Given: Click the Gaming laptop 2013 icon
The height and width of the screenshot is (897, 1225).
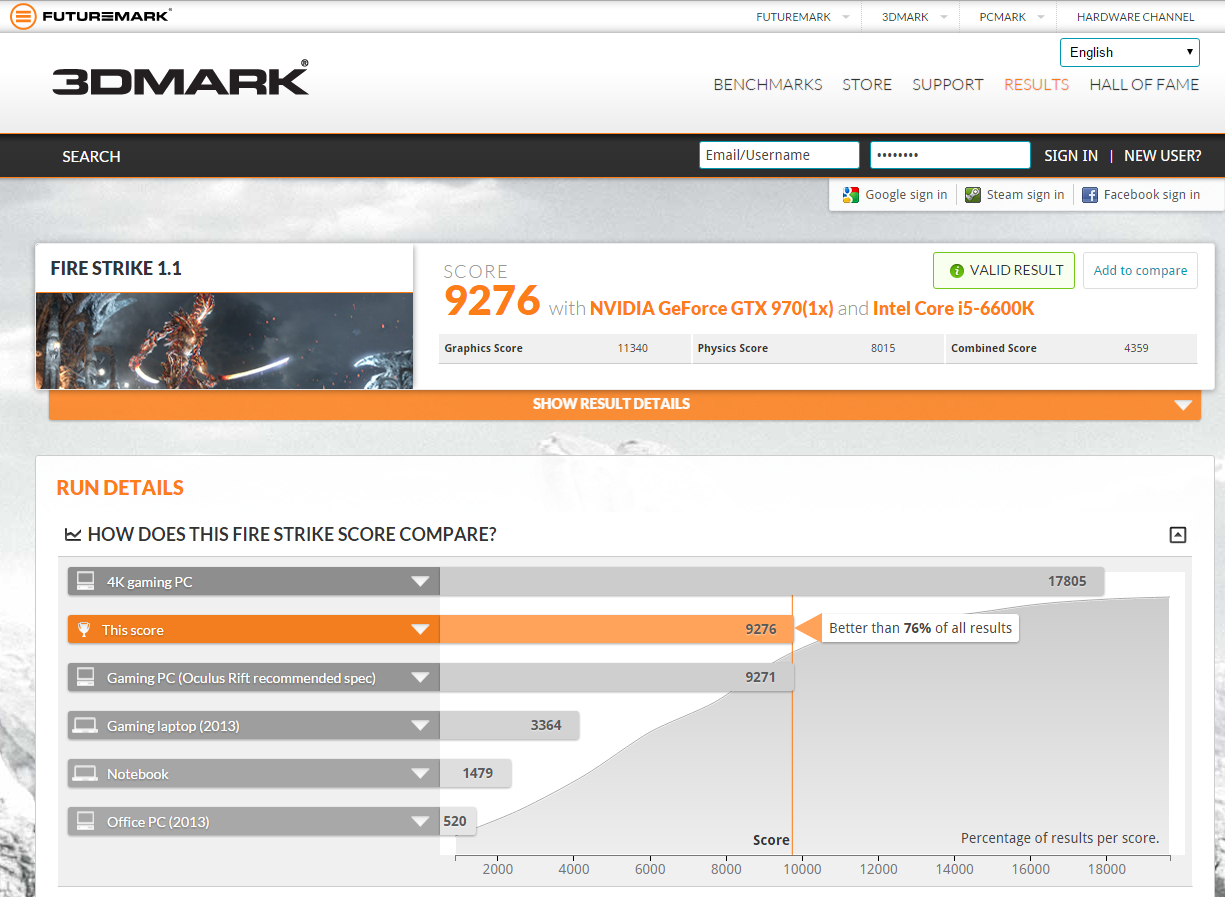Looking at the screenshot, I should tap(86, 725).
